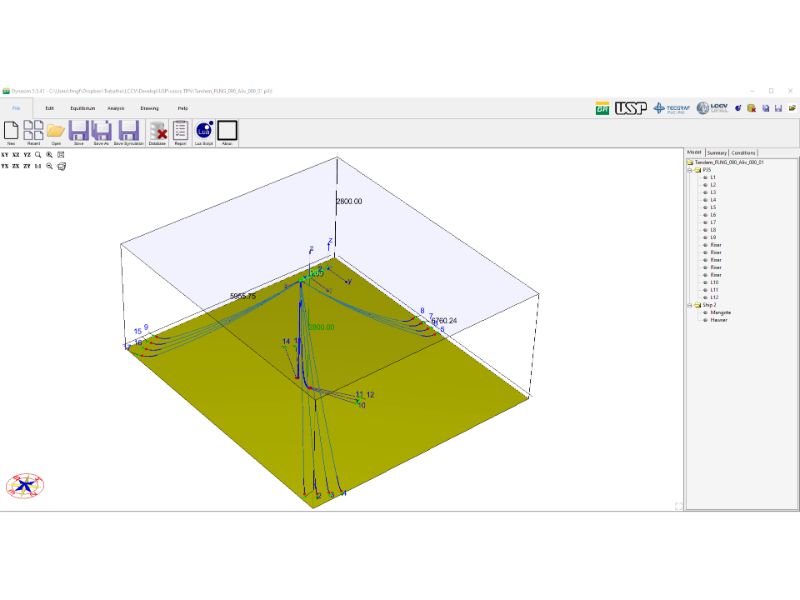
Task: Click the Save As toolbar icon
Action: click(101, 131)
